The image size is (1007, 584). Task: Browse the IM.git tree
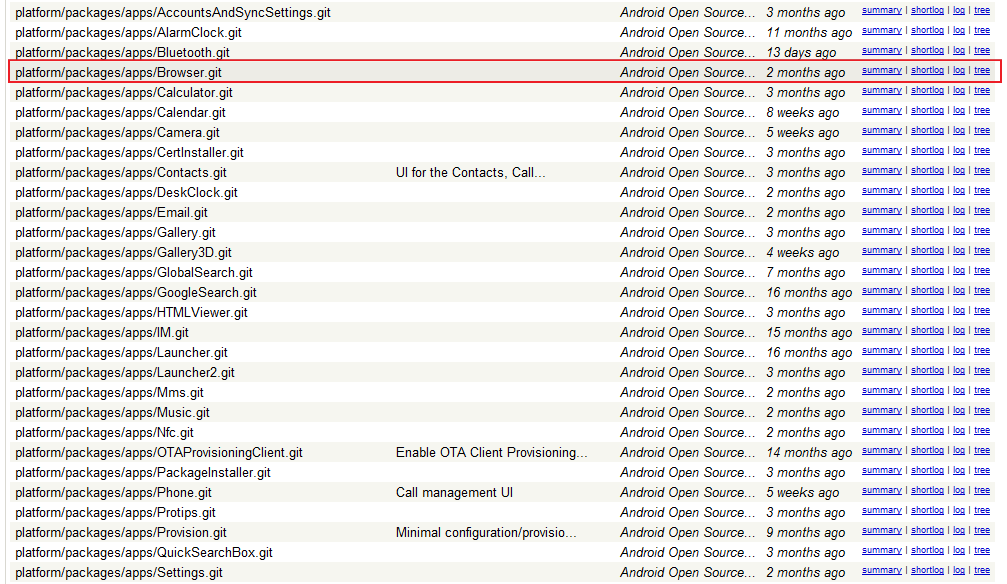982,330
